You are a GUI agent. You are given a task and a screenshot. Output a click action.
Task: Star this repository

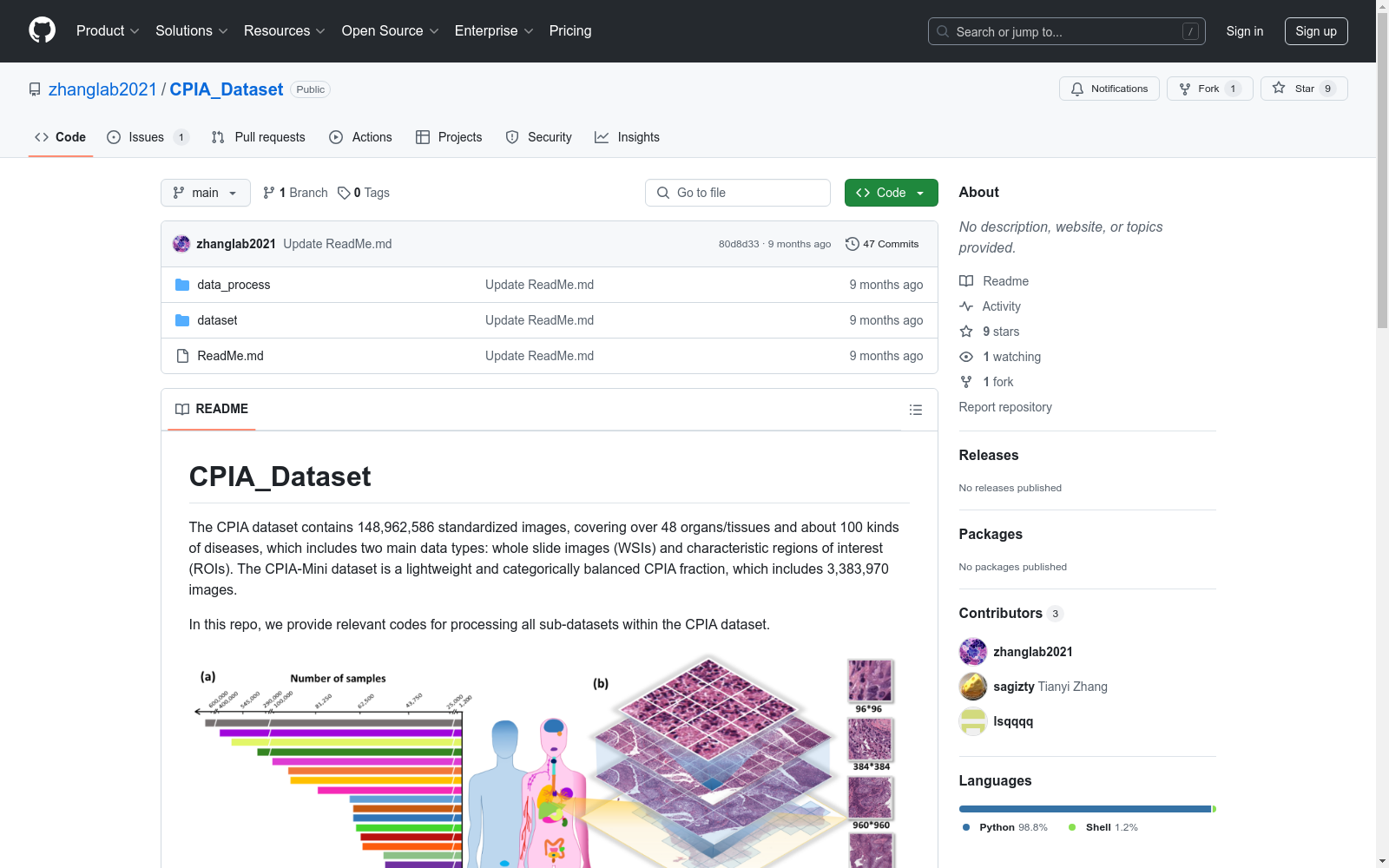click(x=1303, y=89)
